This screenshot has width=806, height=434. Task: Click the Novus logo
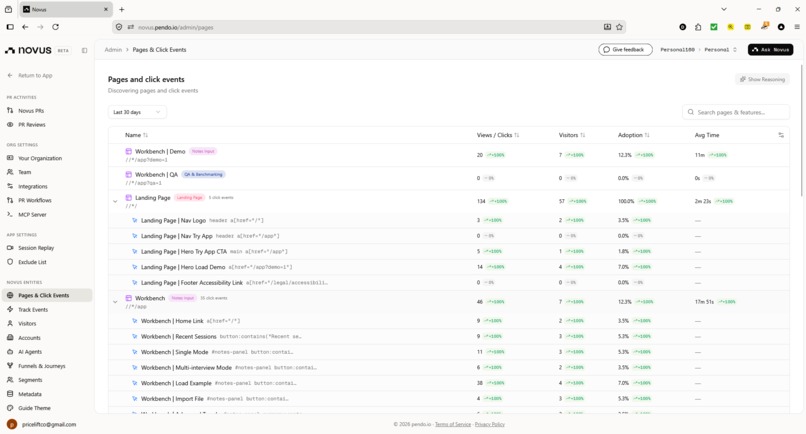pyautogui.click(x=28, y=50)
